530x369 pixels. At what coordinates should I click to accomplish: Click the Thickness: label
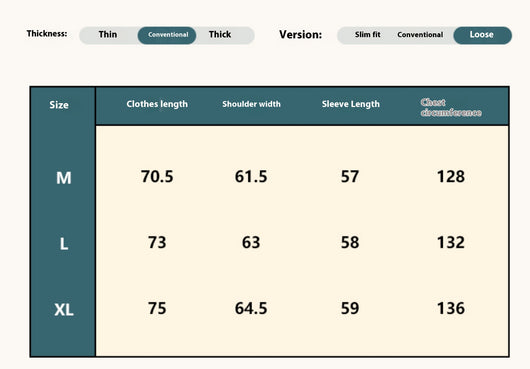[x=47, y=33]
